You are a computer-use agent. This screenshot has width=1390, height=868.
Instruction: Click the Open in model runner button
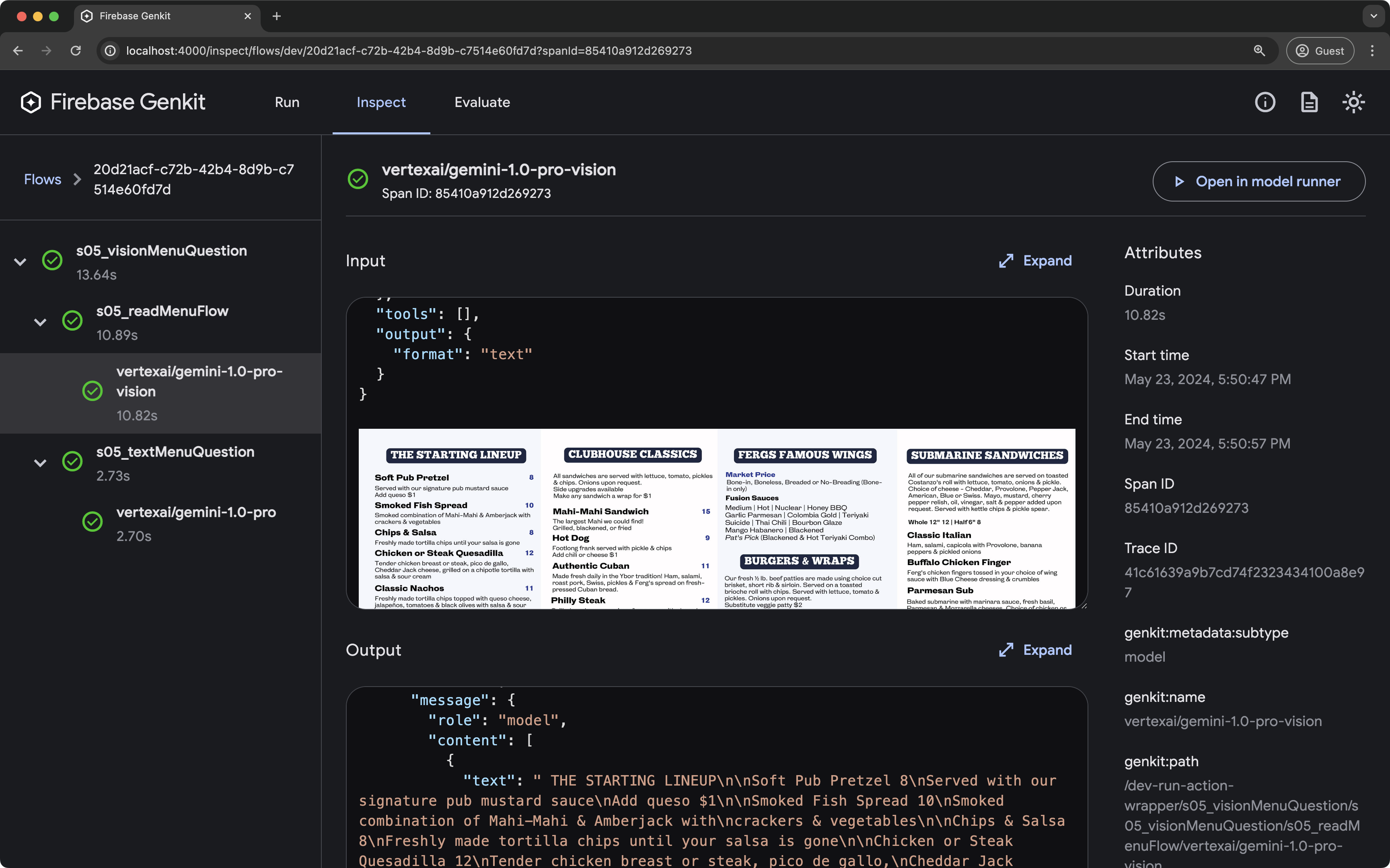pyautogui.click(x=1258, y=181)
